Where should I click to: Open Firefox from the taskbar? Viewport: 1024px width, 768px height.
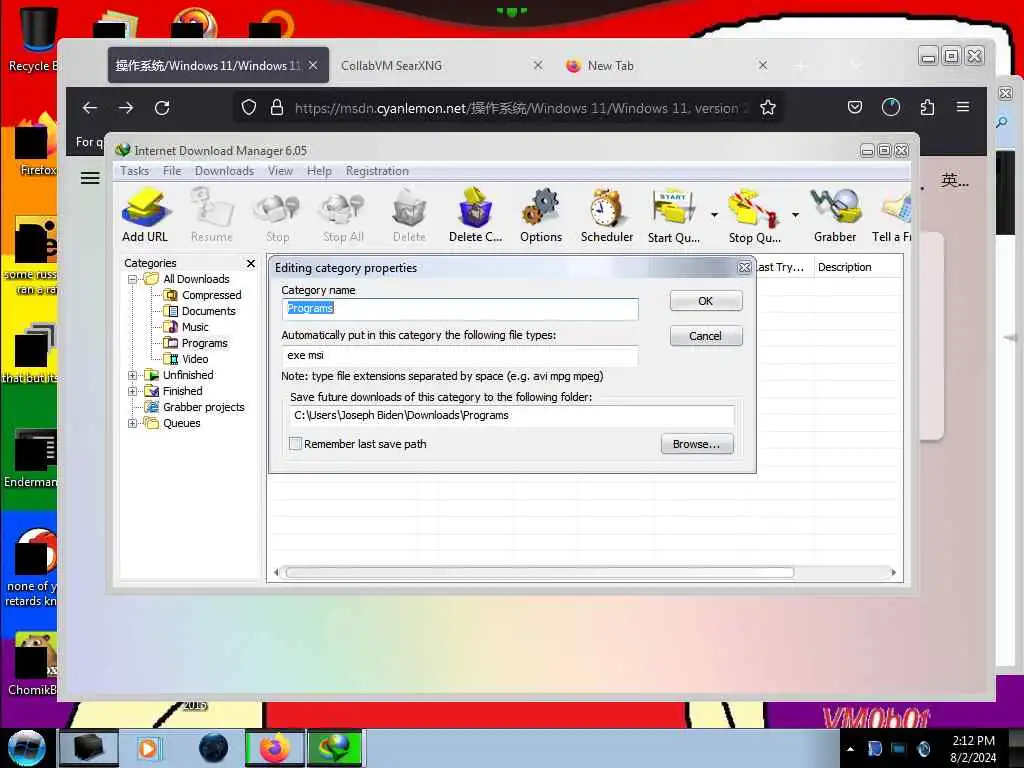tap(275, 748)
